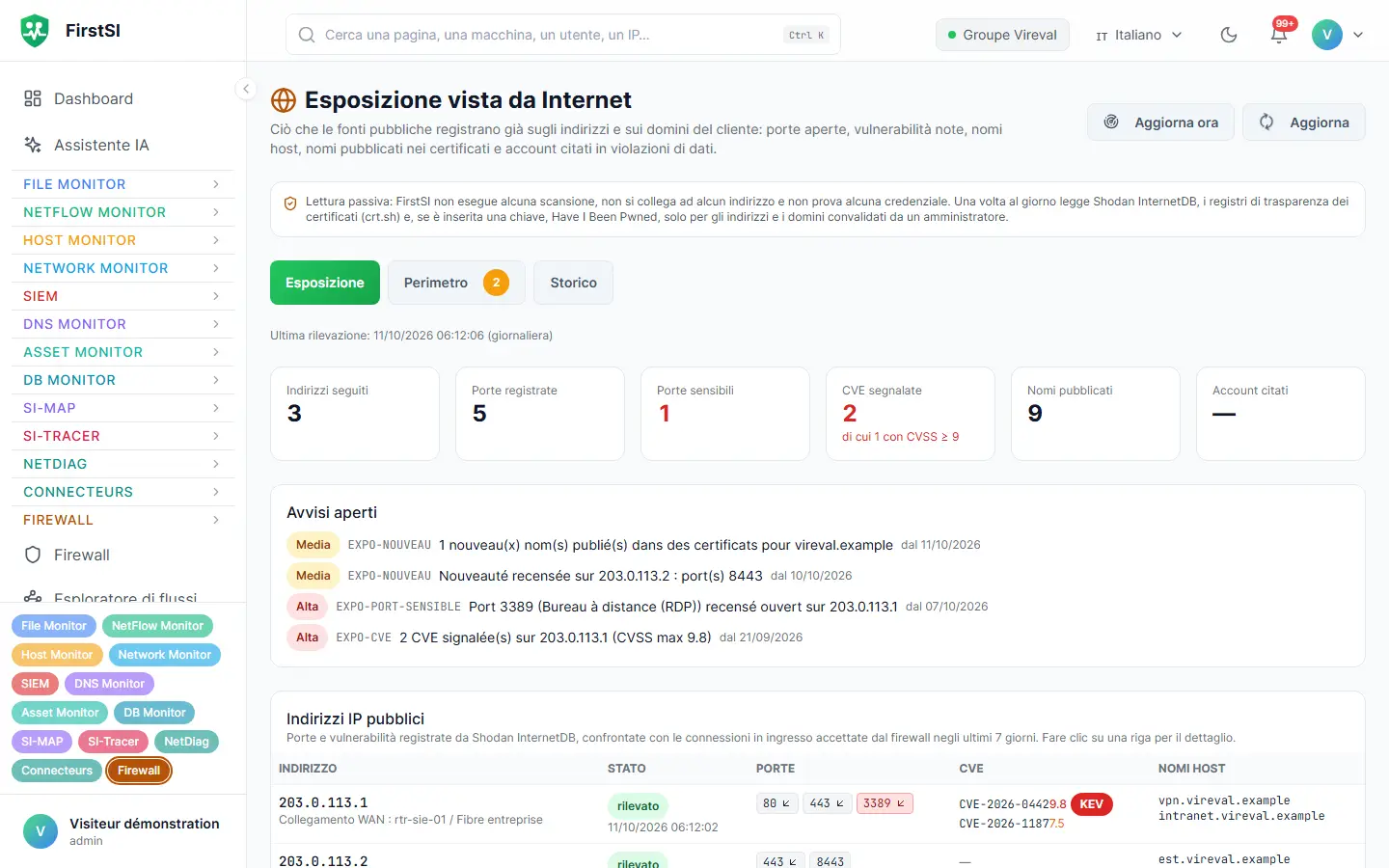Expand the NETDIAG section
The image size is (1389, 868).
[x=123, y=464]
